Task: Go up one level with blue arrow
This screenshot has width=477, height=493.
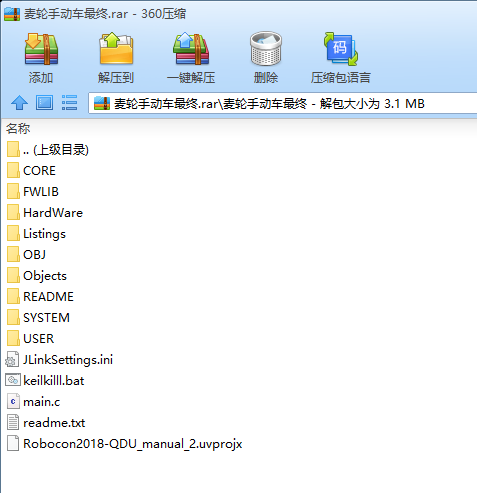Action: click(x=19, y=103)
